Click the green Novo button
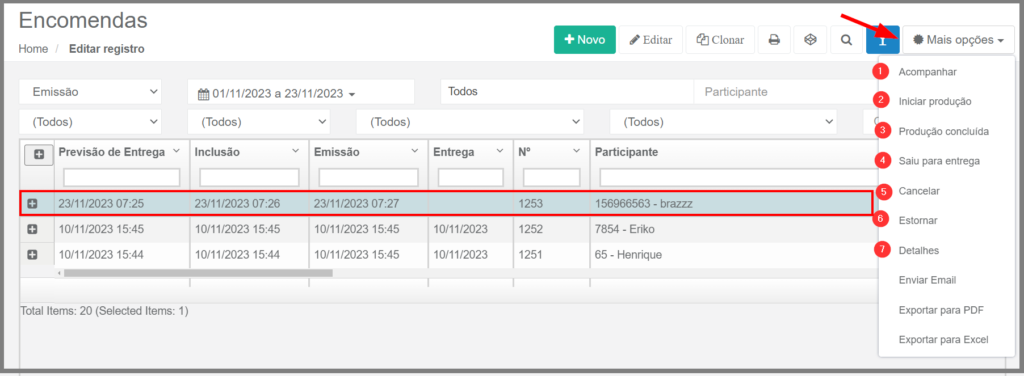Image resolution: width=1024 pixels, height=376 pixels. pos(584,40)
